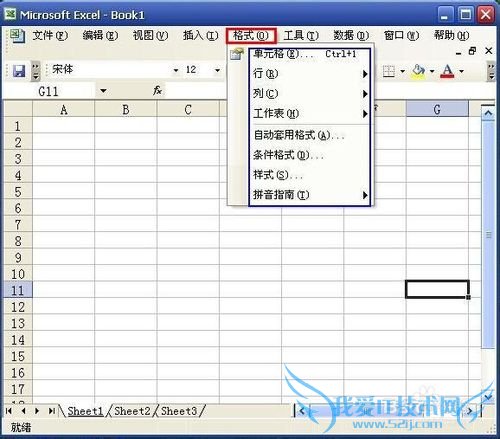Click the 就绪 status bar text
This screenshot has width=500, height=439.
(21, 427)
